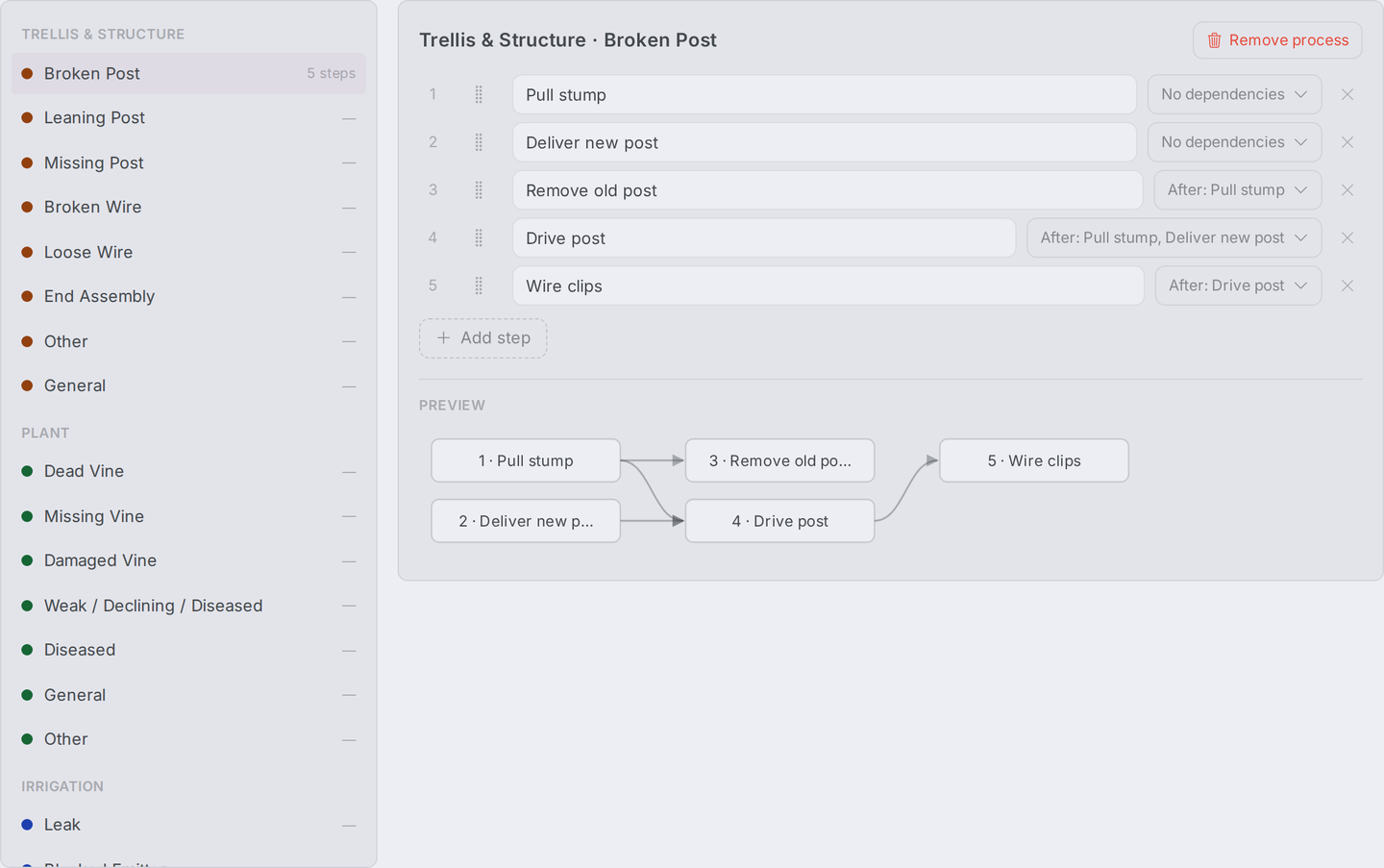Click drag handle for Drive post step
This screenshot has height=868, width=1384.
479,237
